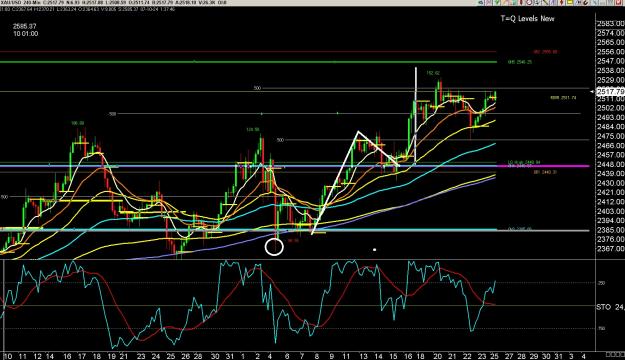
Task: Select the white circle drawn below the candles
Action: click(274, 247)
